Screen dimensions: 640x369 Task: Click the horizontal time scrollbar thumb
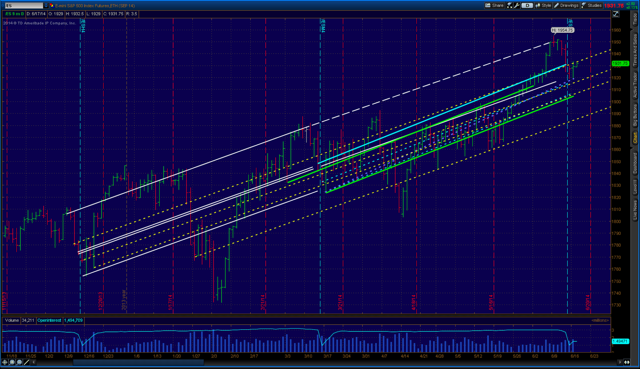pyautogui.click(x=138, y=362)
